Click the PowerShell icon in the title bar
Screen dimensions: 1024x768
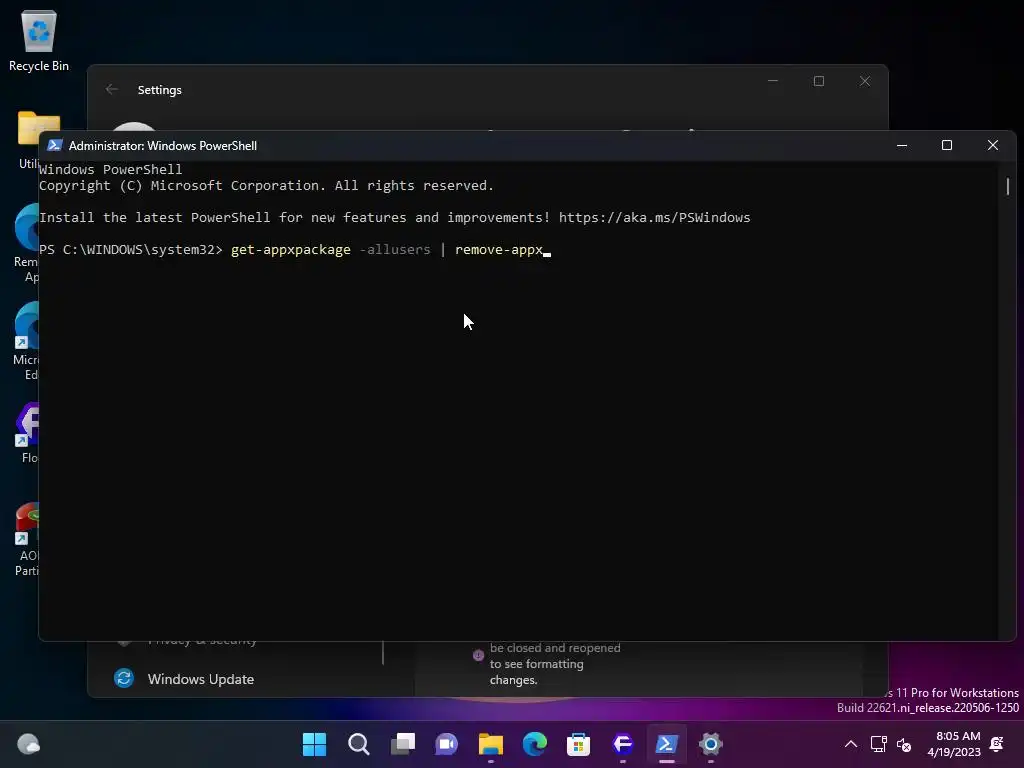pos(55,145)
